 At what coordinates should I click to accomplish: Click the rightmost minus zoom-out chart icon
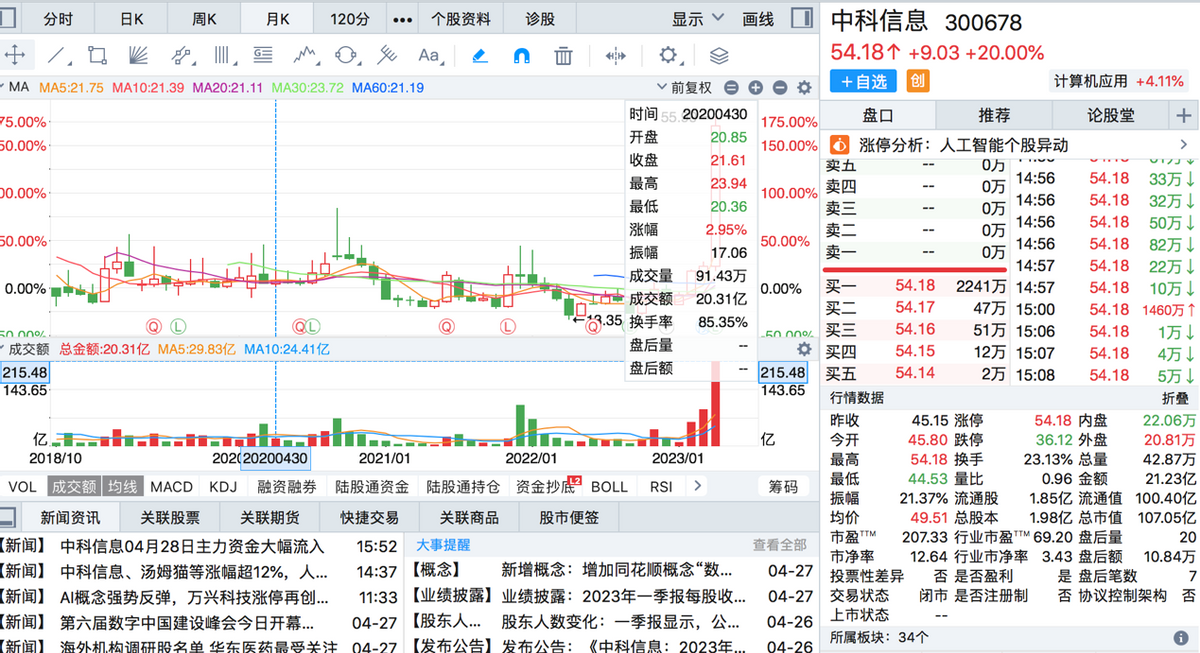coord(780,88)
